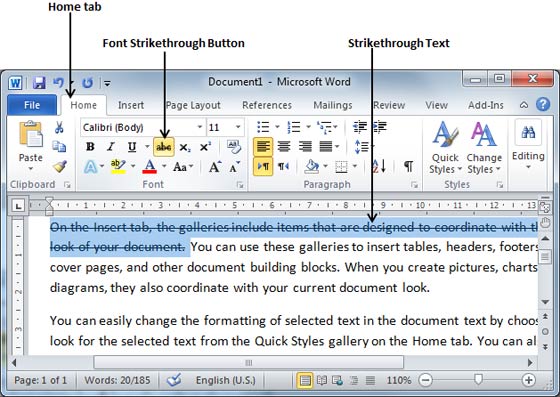Image resolution: width=560 pixels, height=397 pixels.
Task: Apply yellow text highlight color
Action: 118,166
